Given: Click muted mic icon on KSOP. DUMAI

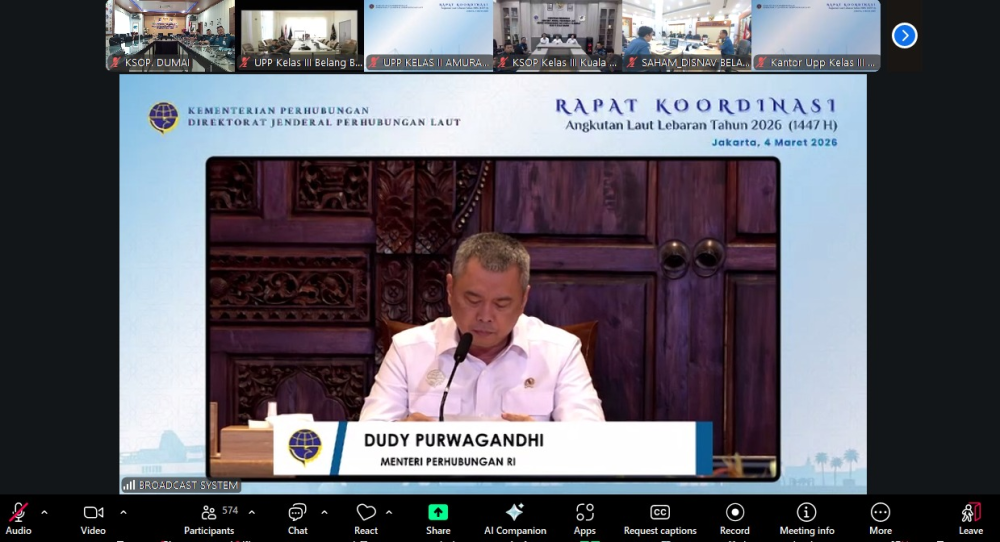Looking at the screenshot, I should (x=115, y=62).
